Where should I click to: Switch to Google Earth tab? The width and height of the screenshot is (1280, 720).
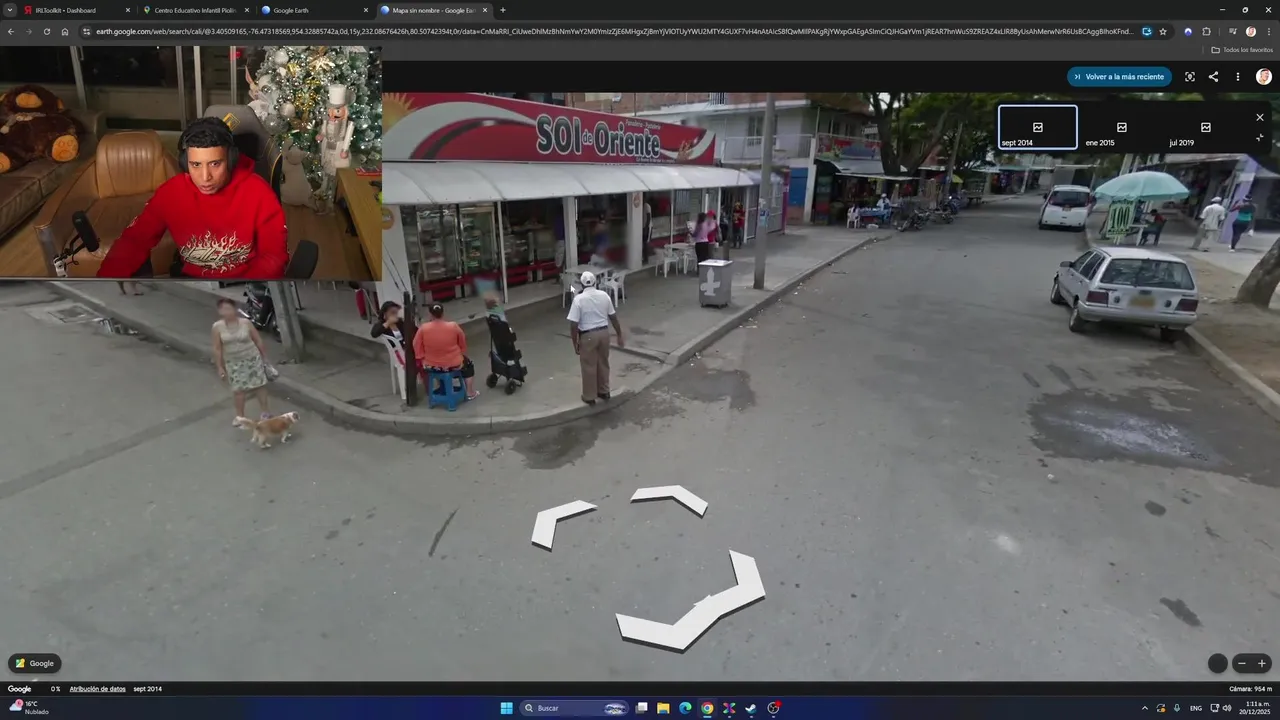(x=314, y=10)
